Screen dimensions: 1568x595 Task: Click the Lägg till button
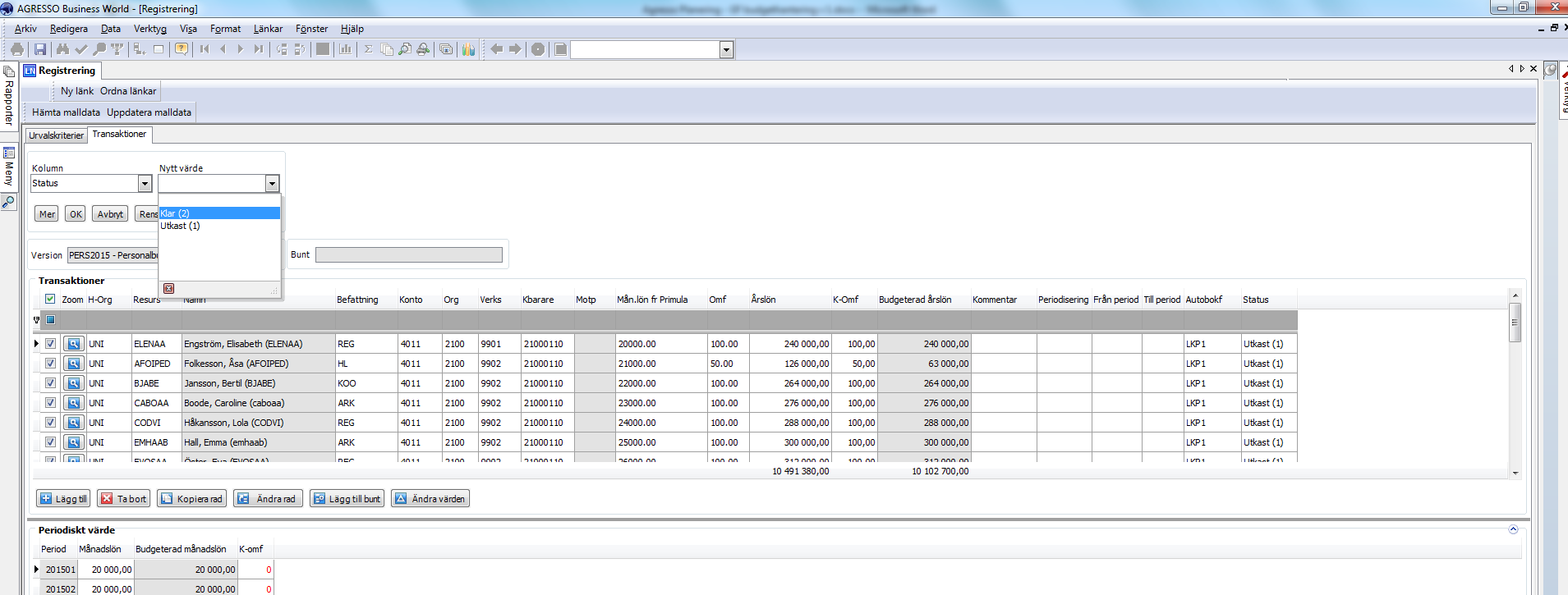(x=63, y=499)
